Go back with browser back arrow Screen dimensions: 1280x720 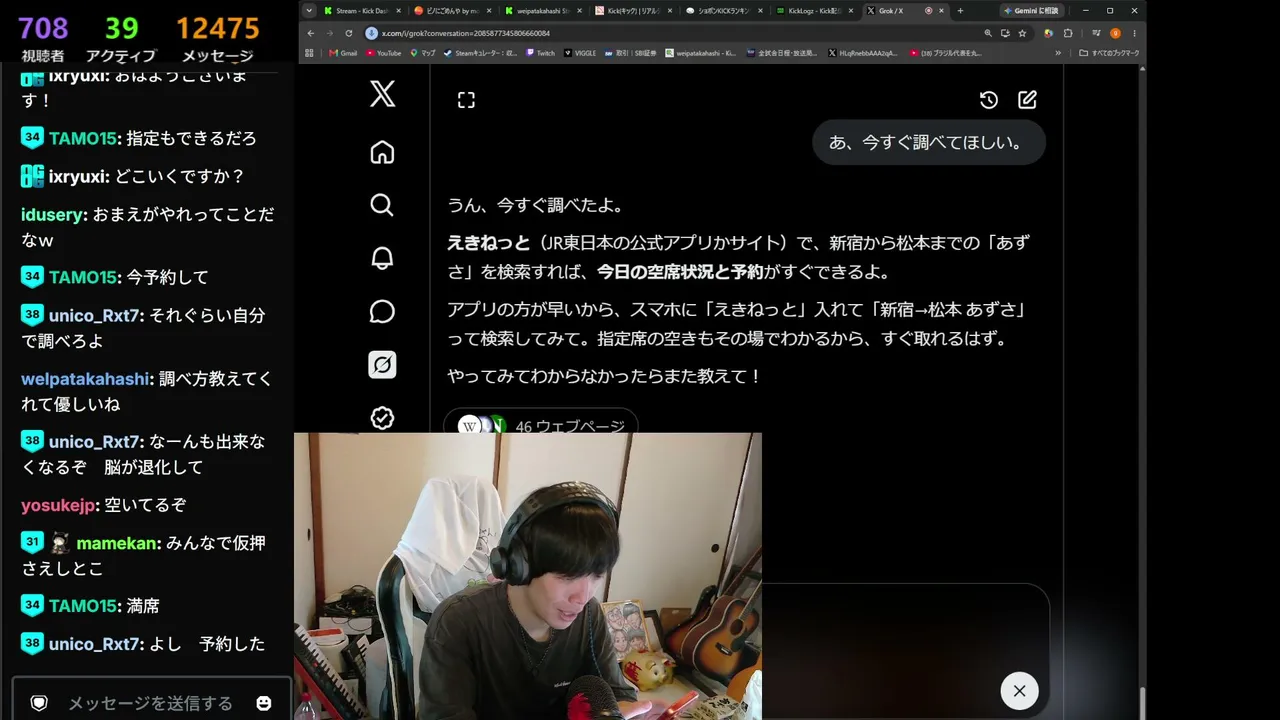click(310, 33)
